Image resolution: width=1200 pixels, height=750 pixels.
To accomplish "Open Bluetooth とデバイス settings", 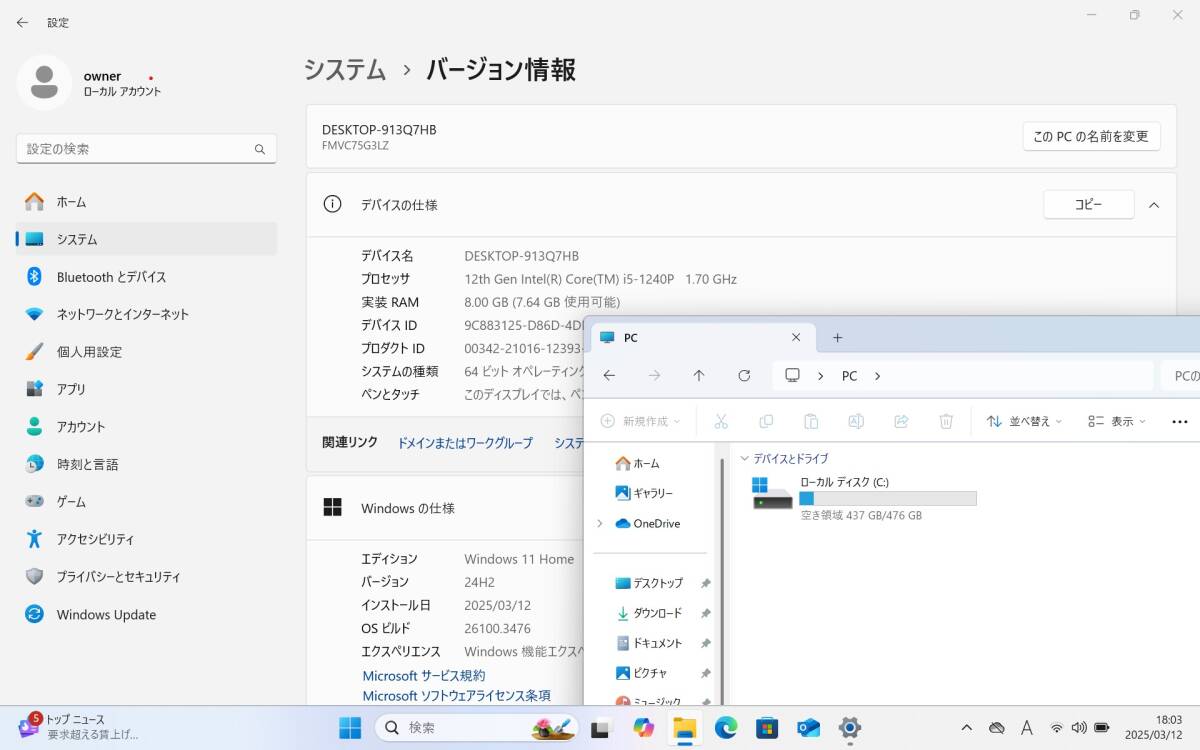I will 146,277.
